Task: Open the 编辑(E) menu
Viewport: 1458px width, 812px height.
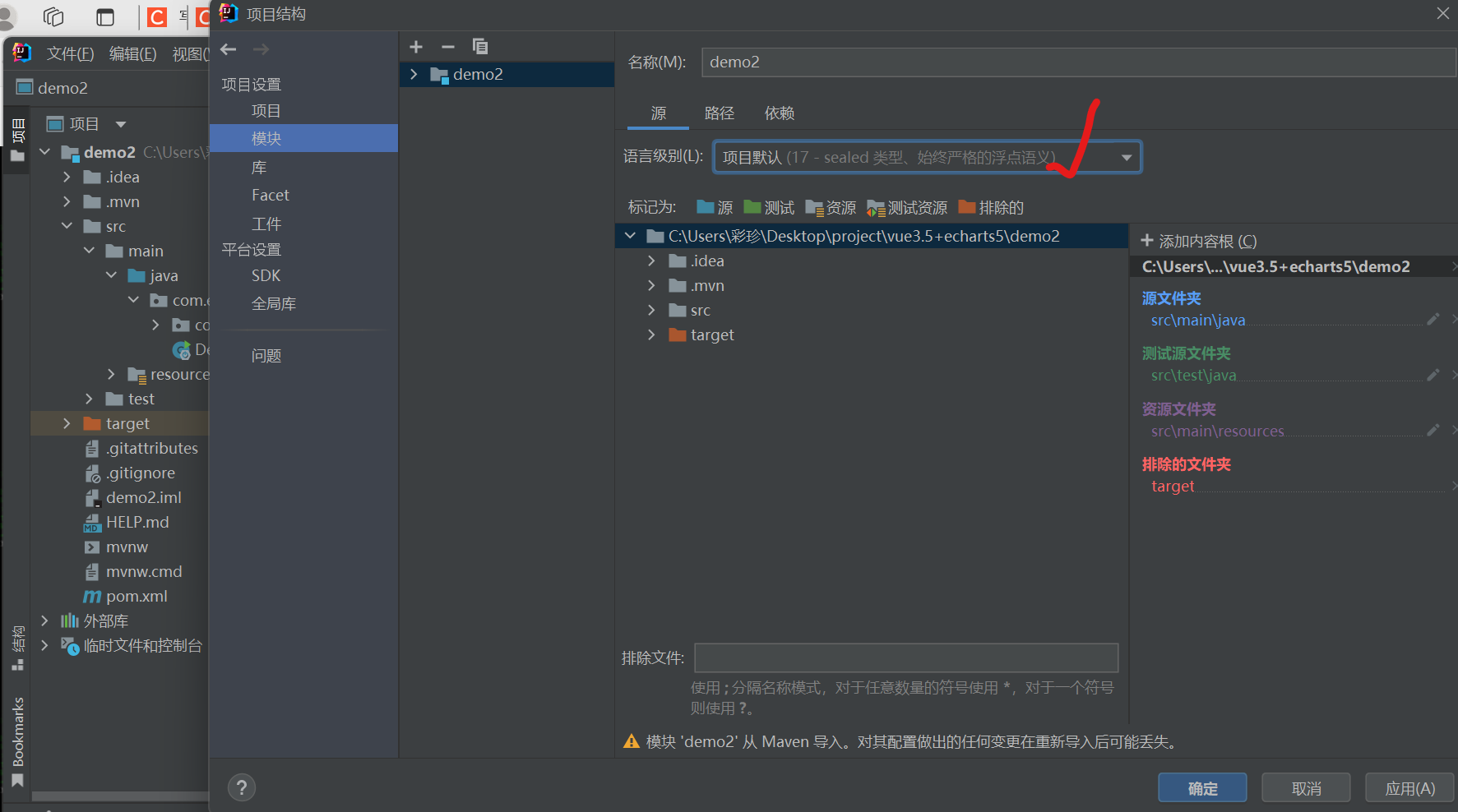Action: tap(132, 53)
